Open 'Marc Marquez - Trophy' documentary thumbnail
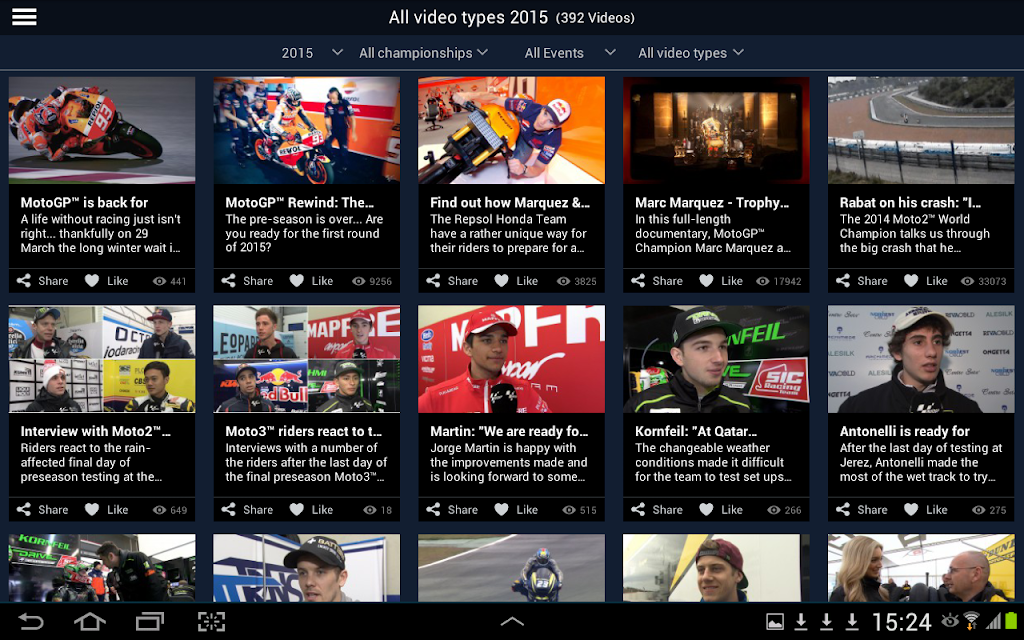 click(x=716, y=130)
